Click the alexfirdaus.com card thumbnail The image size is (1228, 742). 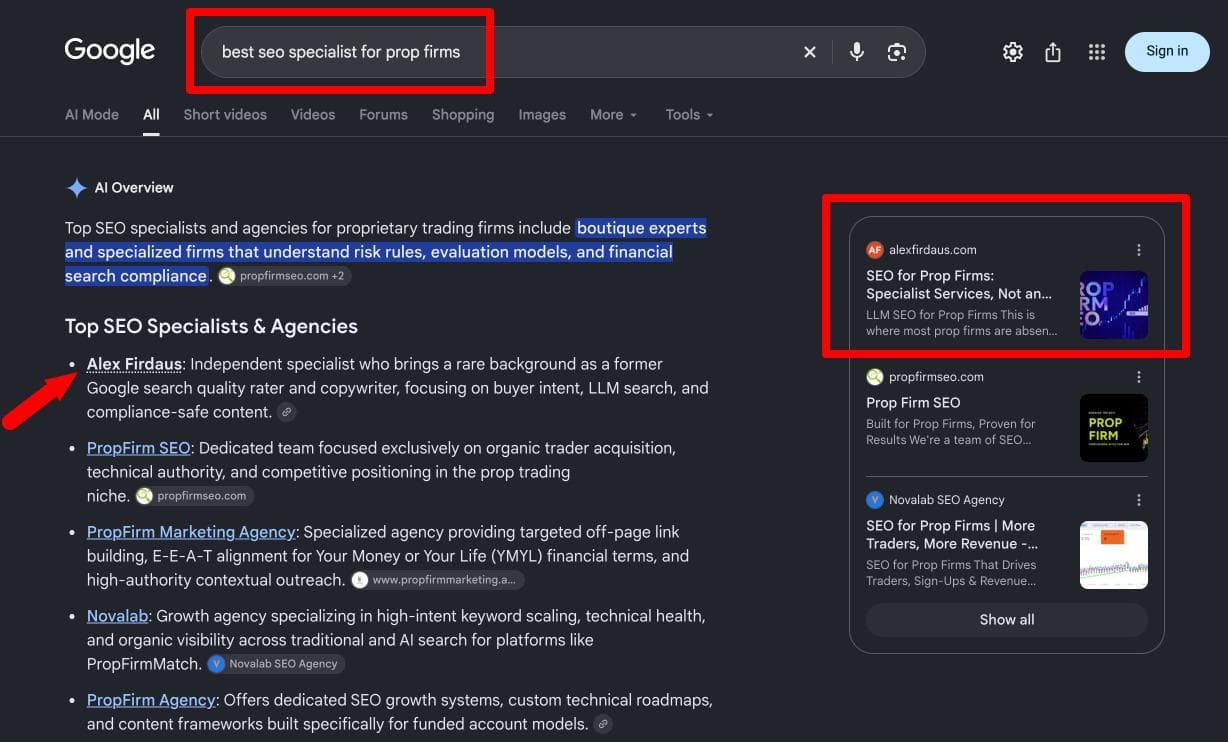(x=1114, y=305)
